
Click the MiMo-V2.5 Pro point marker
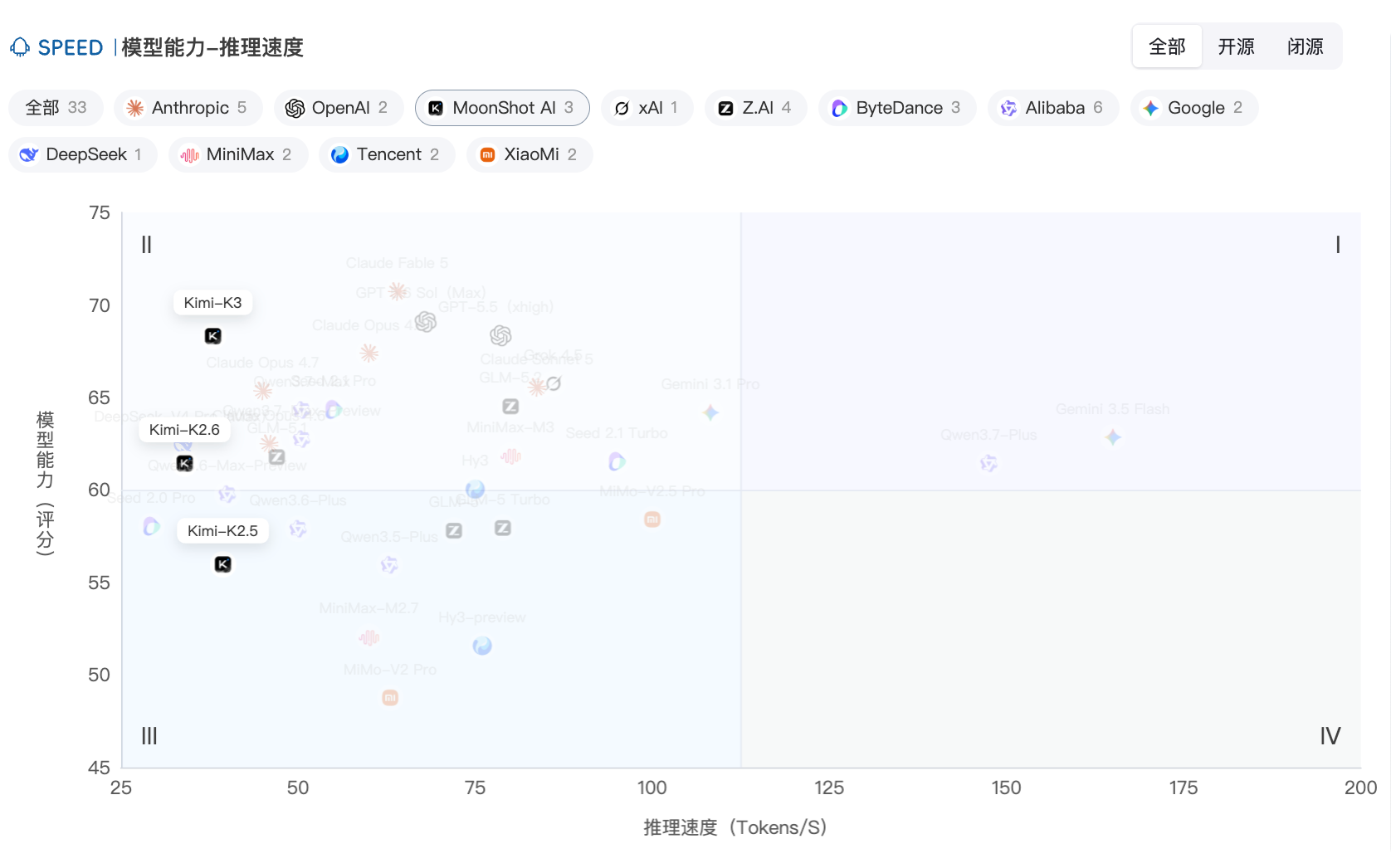click(x=652, y=519)
